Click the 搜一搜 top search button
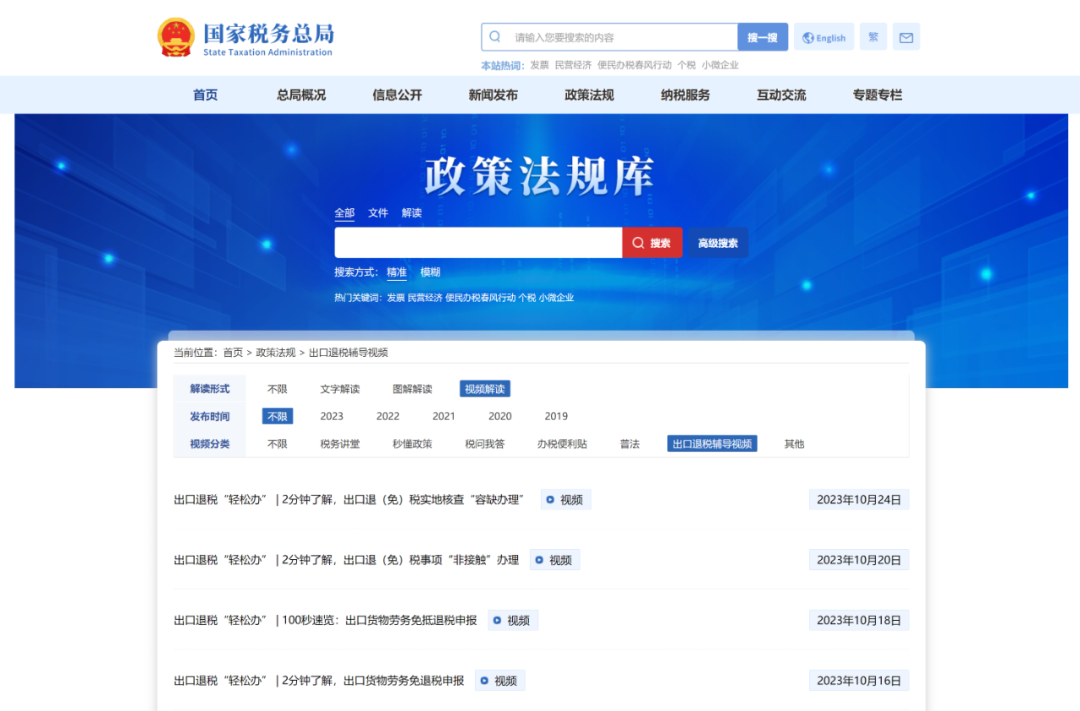The width and height of the screenshot is (1080, 711). click(x=762, y=37)
